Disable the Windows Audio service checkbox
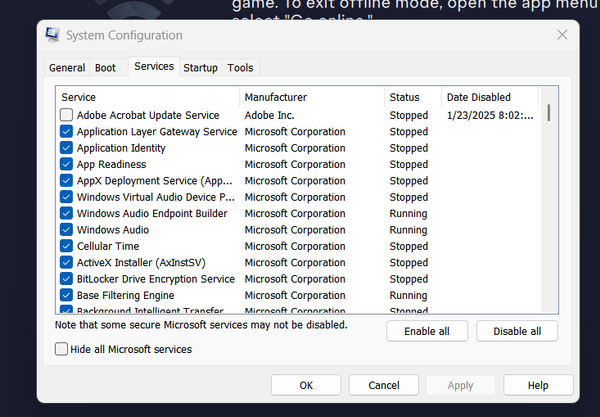The image size is (600, 417). (x=66, y=230)
